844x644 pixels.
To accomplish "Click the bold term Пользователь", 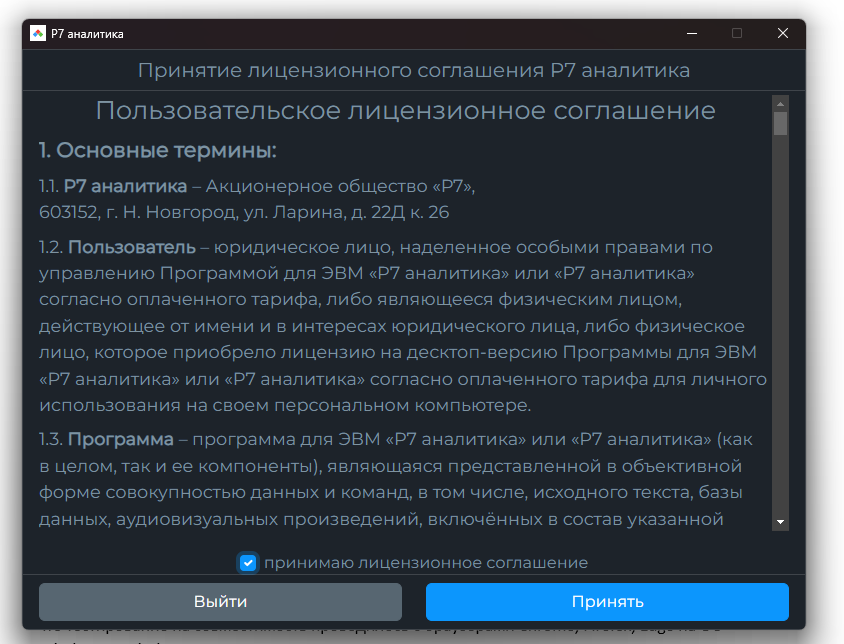I will point(132,247).
